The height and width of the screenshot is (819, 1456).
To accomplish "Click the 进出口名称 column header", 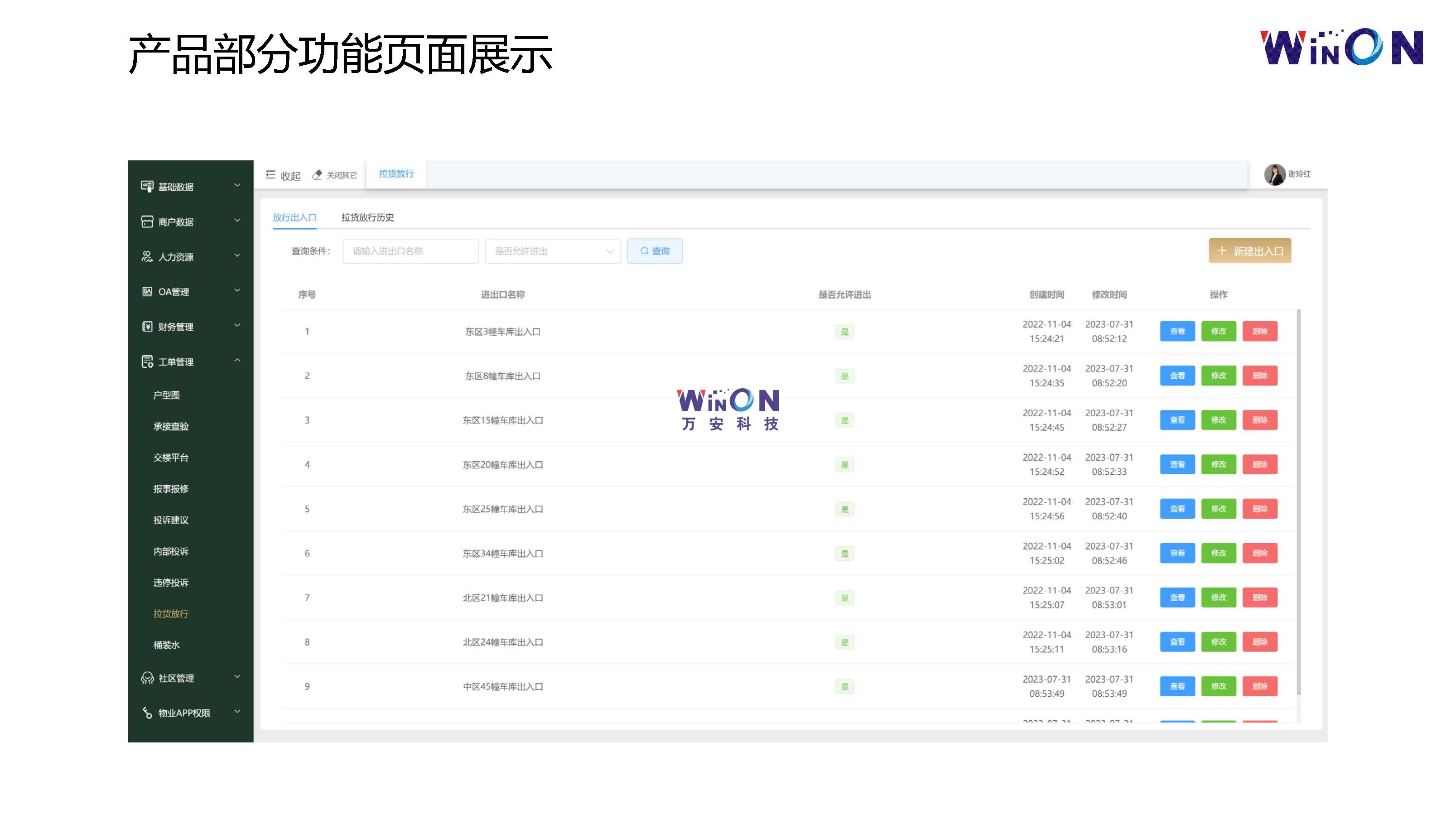I will tap(502, 294).
